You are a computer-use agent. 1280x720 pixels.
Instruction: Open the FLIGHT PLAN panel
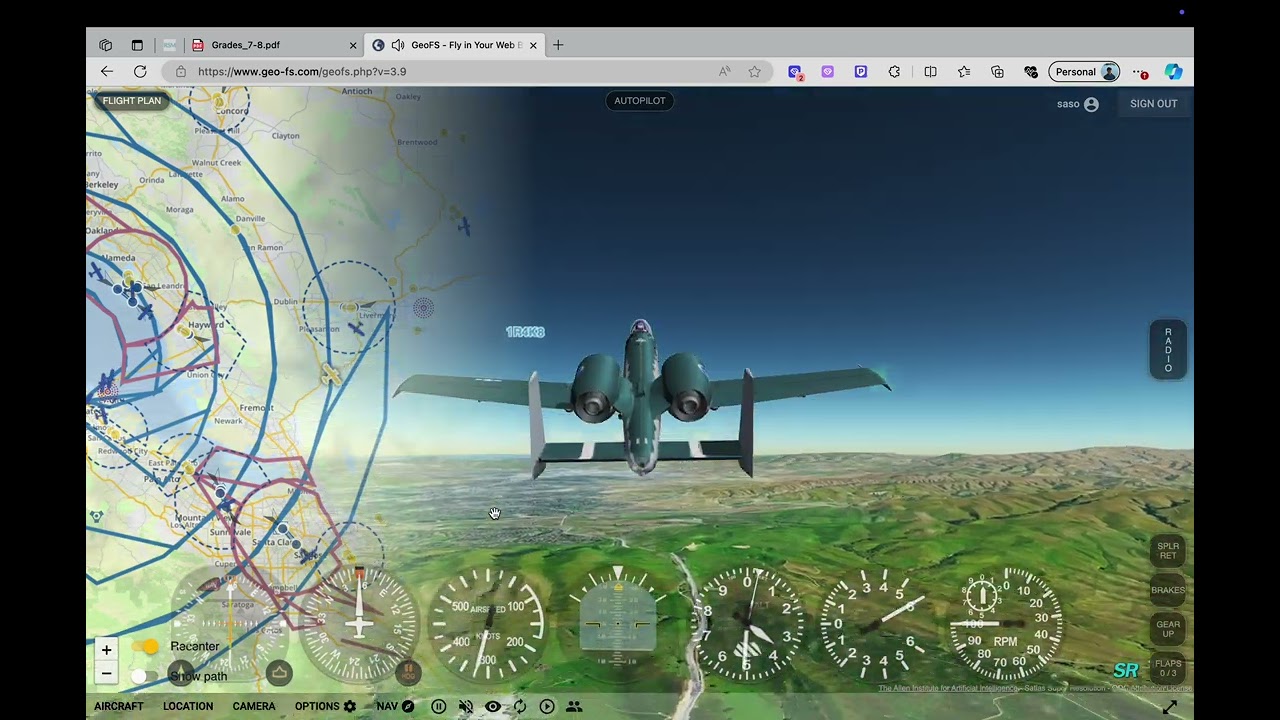point(131,101)
